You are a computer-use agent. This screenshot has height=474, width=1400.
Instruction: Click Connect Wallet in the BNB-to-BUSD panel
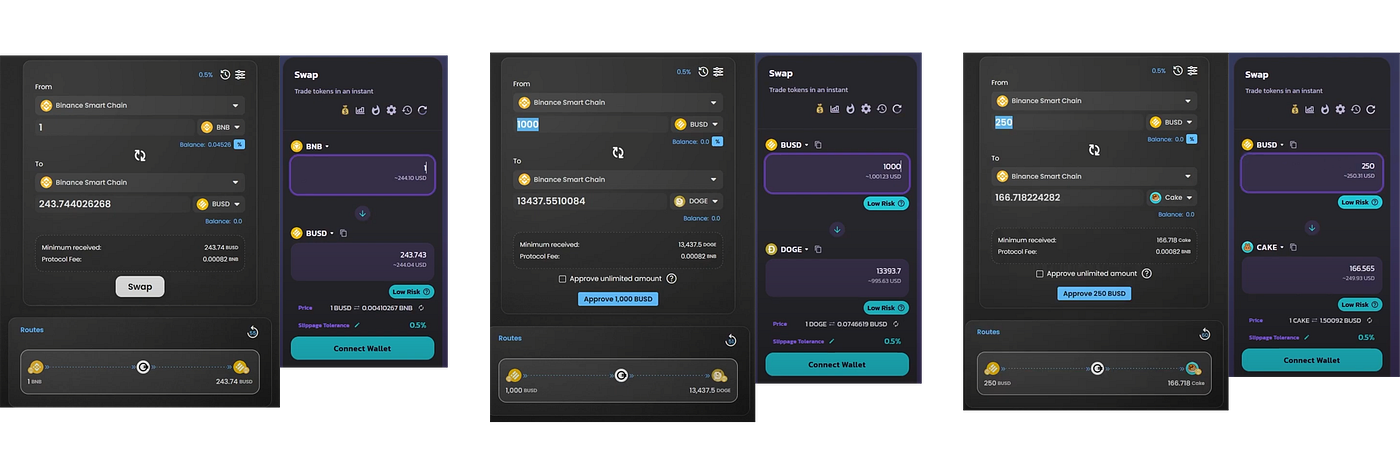click(x=362, y=348)
